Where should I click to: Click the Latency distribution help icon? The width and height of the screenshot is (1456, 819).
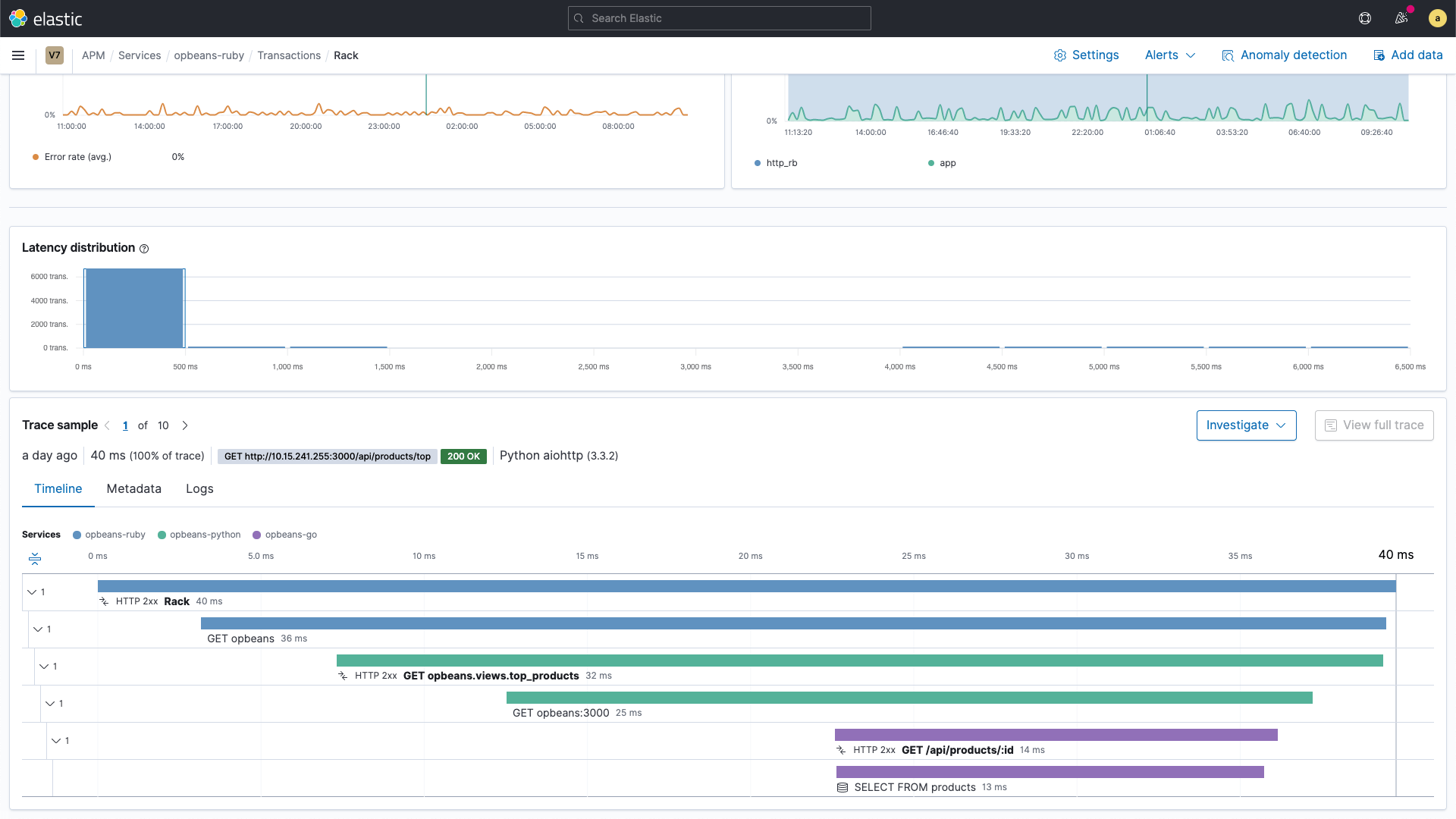pyautogui.click(x=144, y=249)
